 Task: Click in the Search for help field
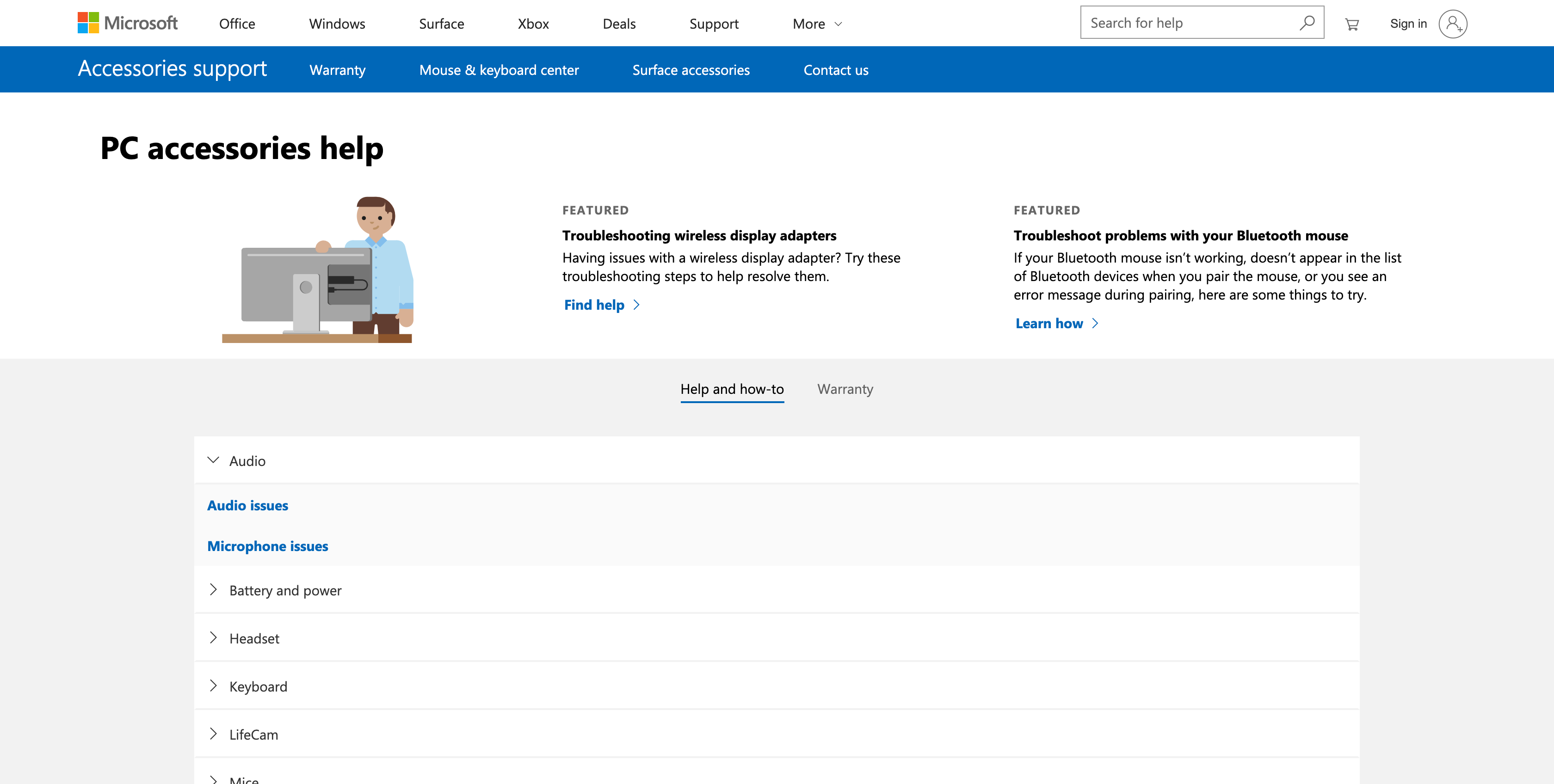[1183, 23]
